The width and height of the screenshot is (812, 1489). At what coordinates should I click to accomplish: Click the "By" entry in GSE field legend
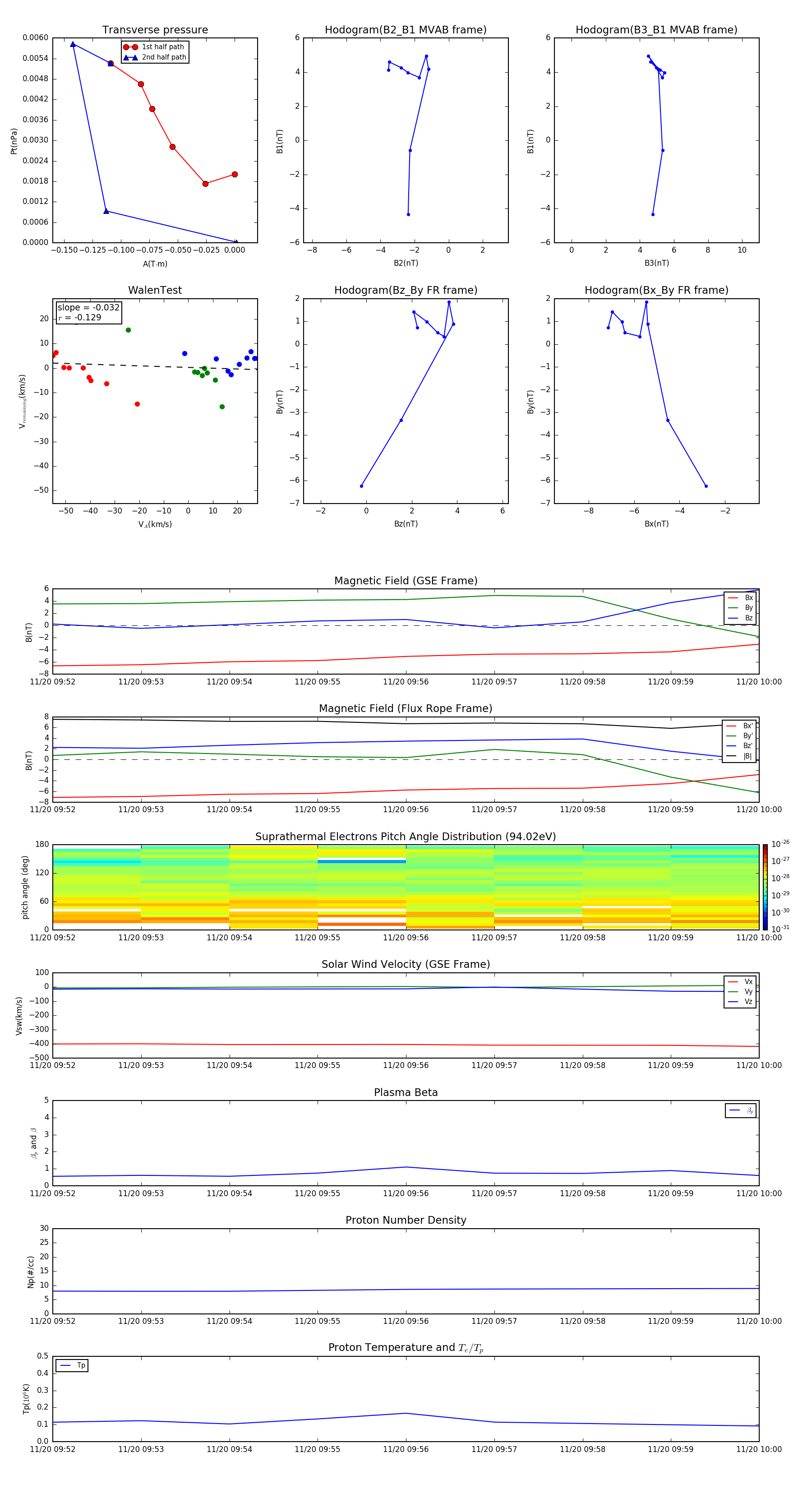740,607
